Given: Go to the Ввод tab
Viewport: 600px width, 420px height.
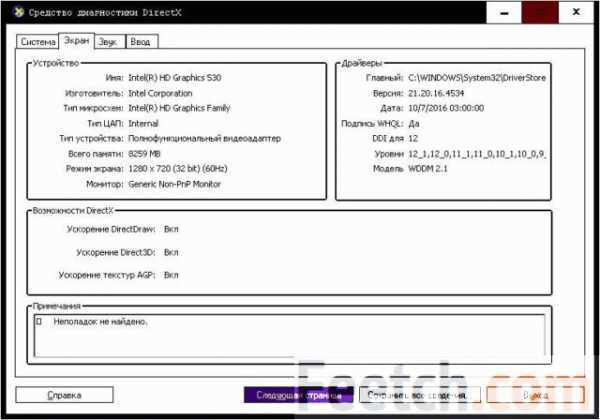Looking at the screenshot, I should click(x=141, y=42).
